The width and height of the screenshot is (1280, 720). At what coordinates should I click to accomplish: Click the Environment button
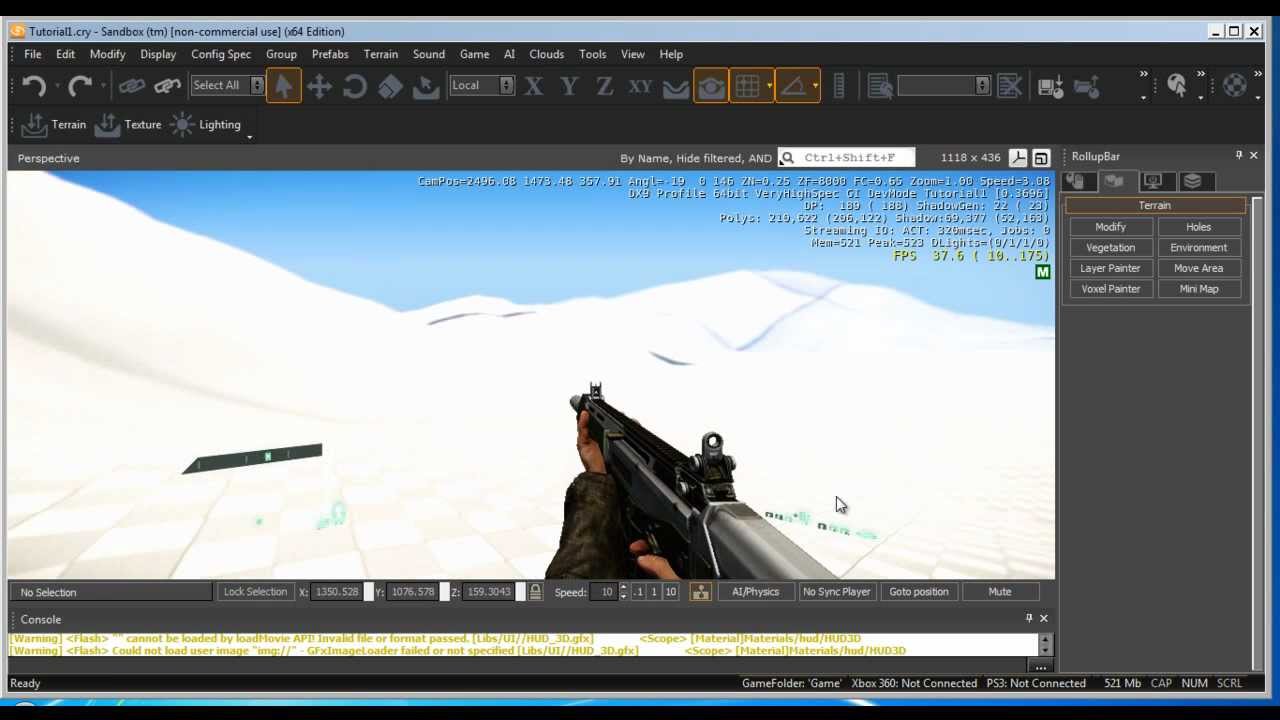tap(1198, 248)
